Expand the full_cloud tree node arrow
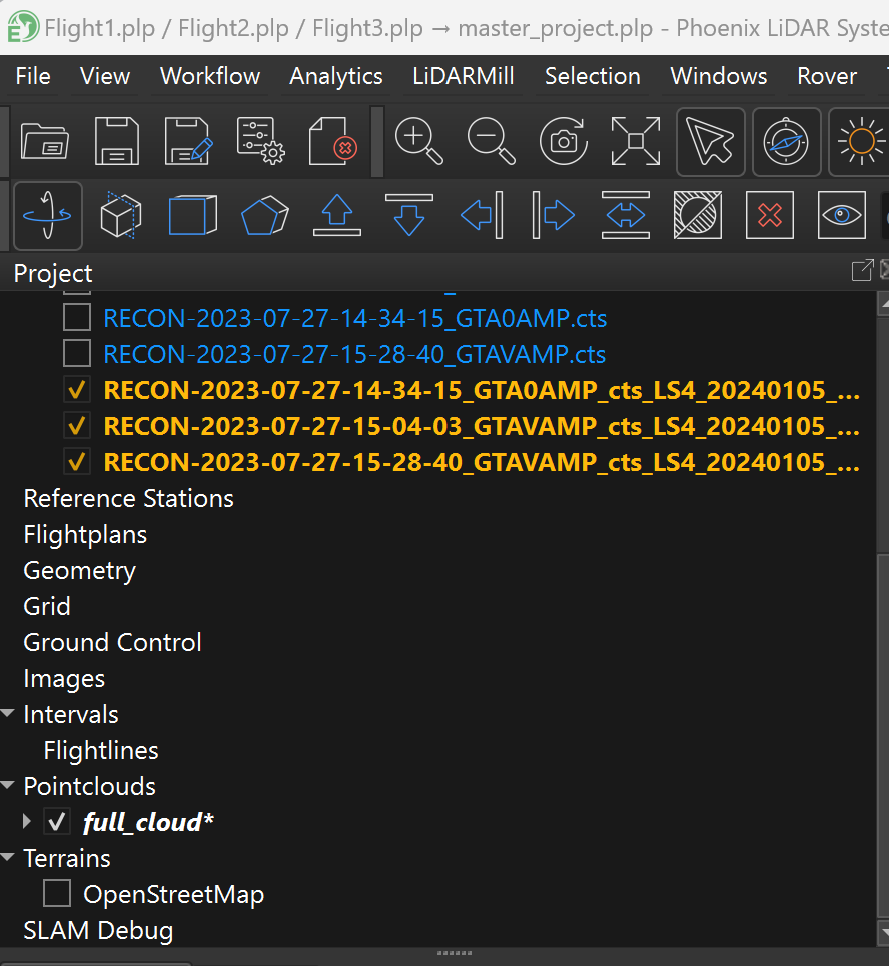This screenshot has width=890, height=966. click(28, 822)
